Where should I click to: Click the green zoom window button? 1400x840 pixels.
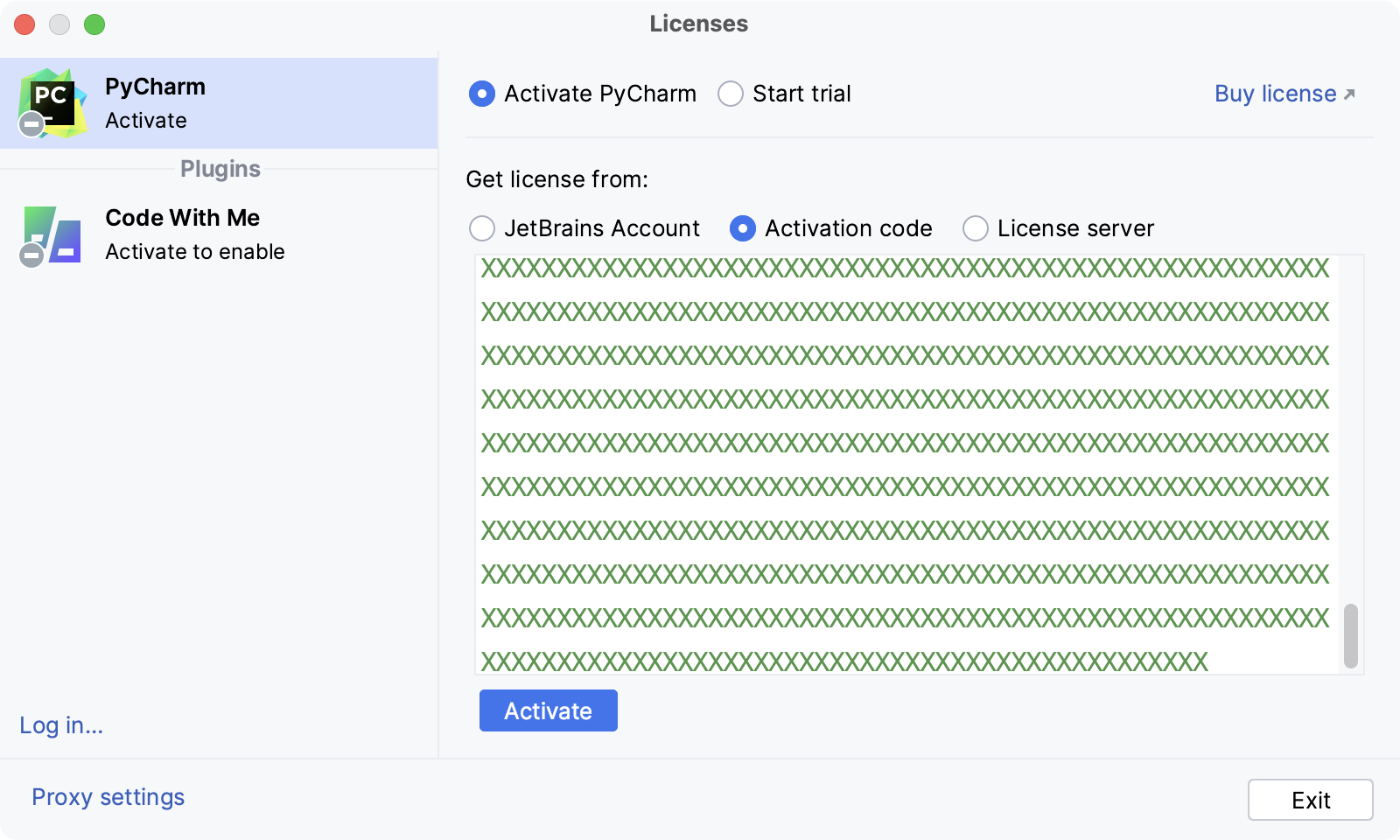click(x=93, y=25)
